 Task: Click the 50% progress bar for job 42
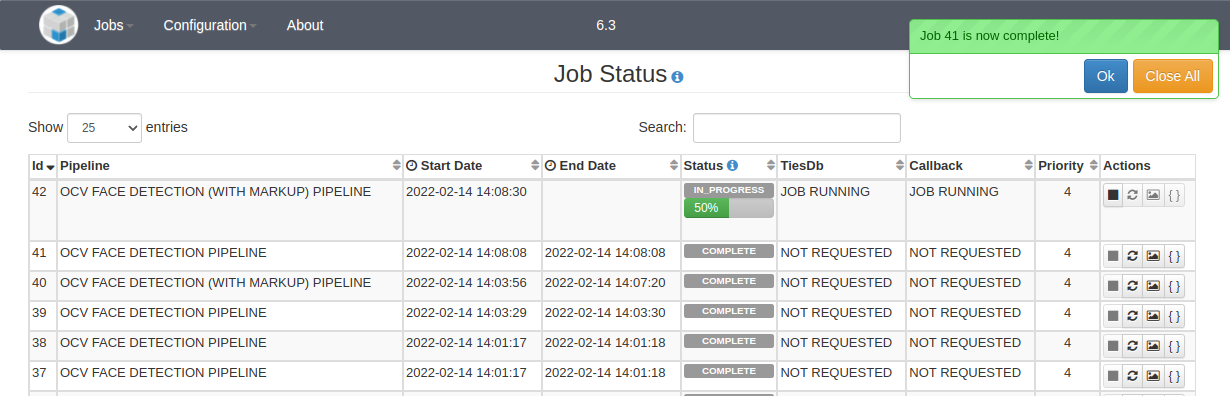click(729, 208)
